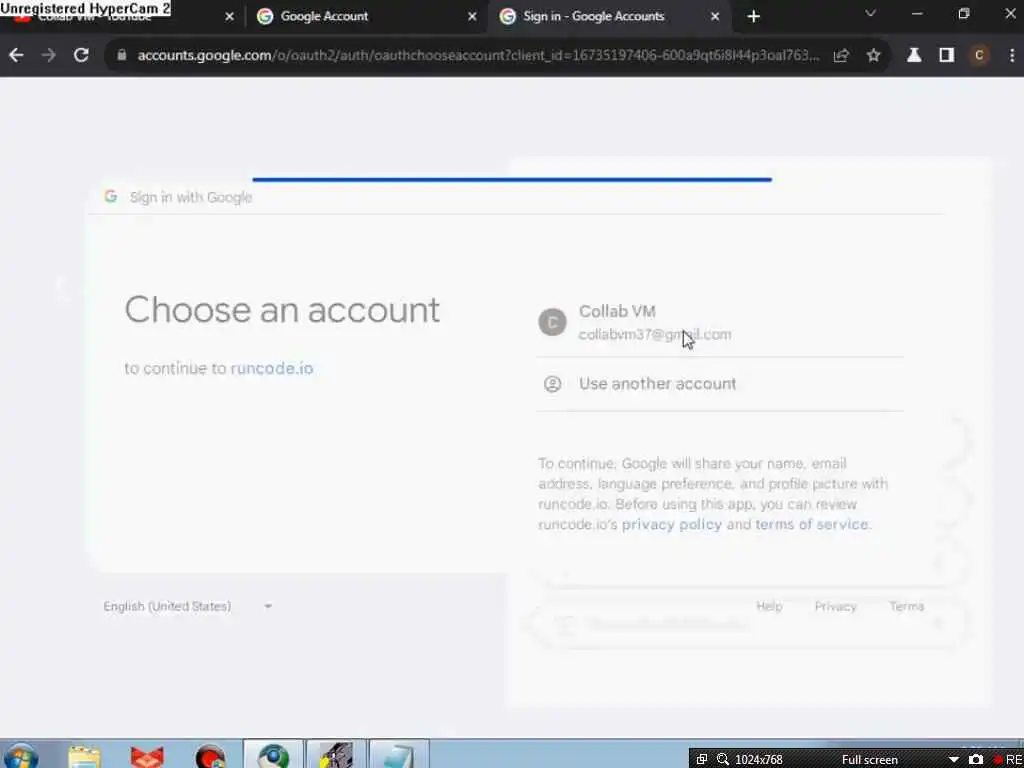Close the Google Account tab
1024x768 pixels.
472,16
